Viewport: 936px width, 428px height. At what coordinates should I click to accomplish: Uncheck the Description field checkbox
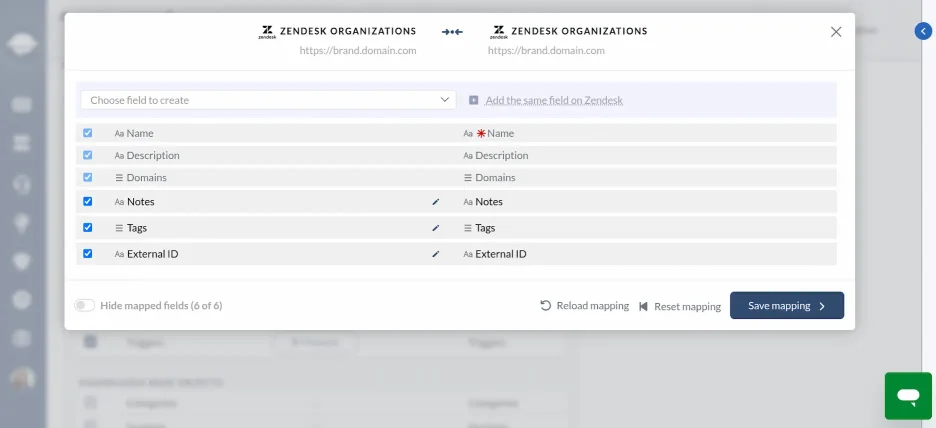(88, 155)
